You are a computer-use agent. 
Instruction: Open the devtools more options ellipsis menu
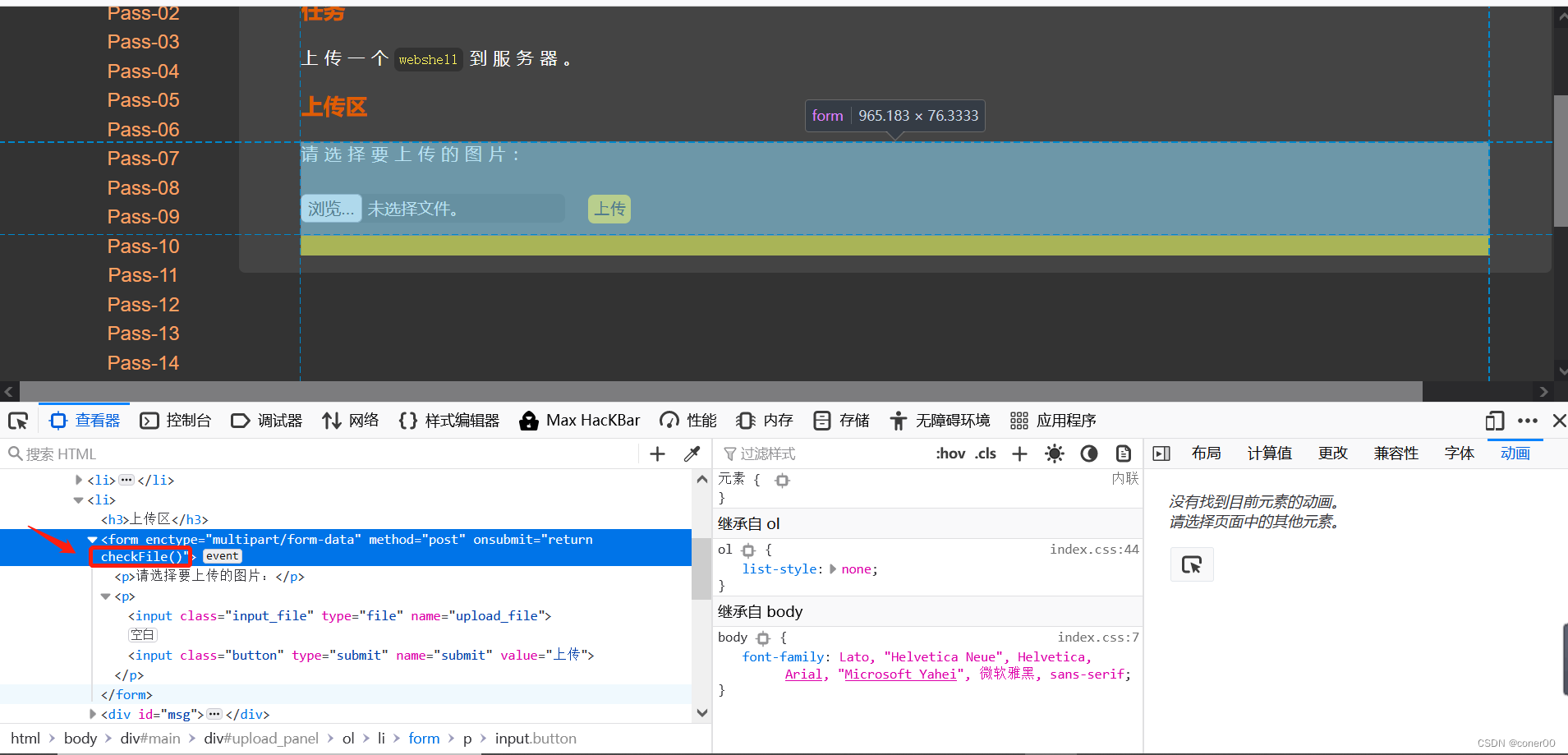[x=1528, y=421]
